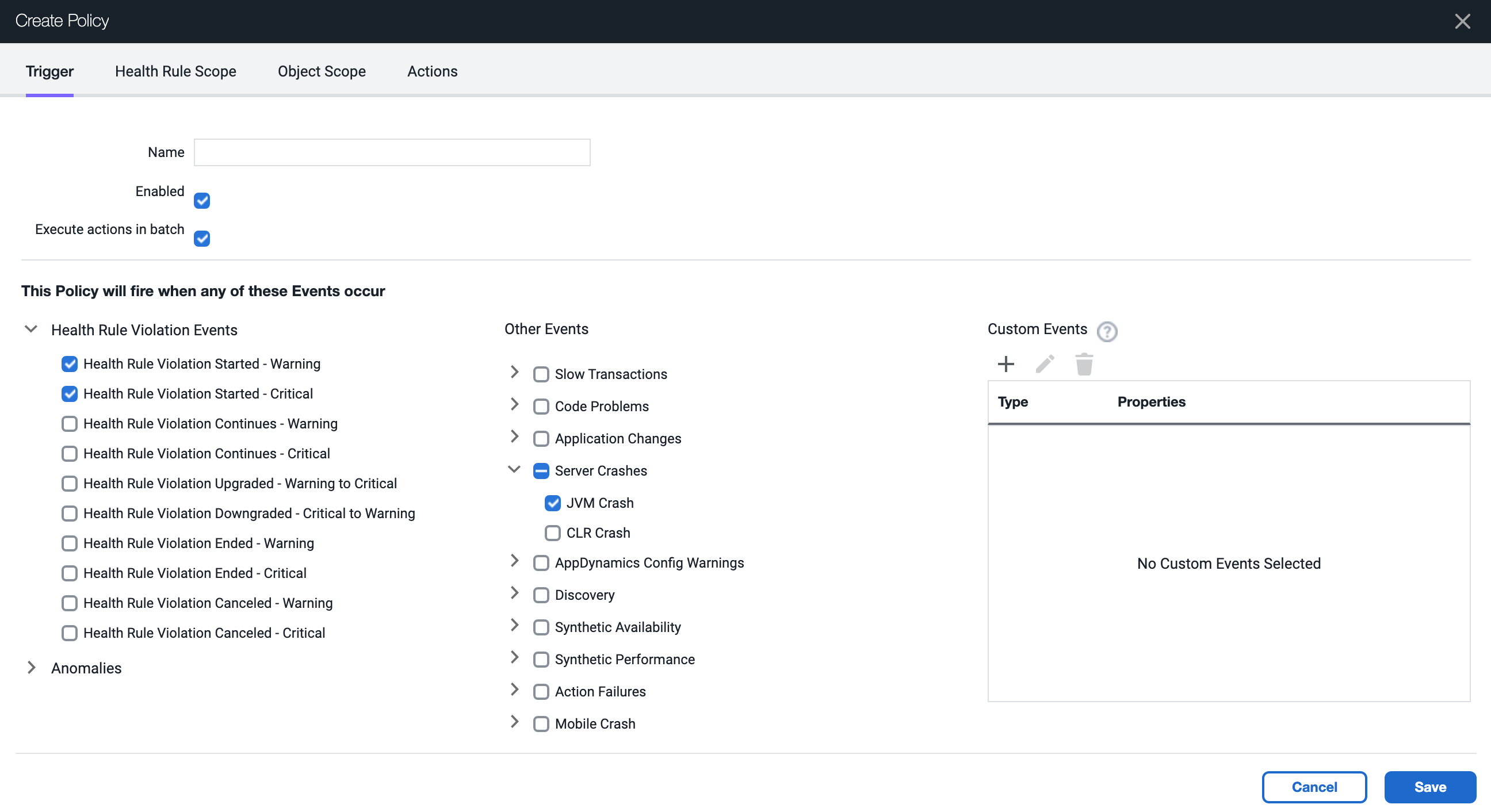Viewport: 1491px width, 812px height.
Task: Expand Slow Transactions chevron
Action: click(x=515, y=372)
